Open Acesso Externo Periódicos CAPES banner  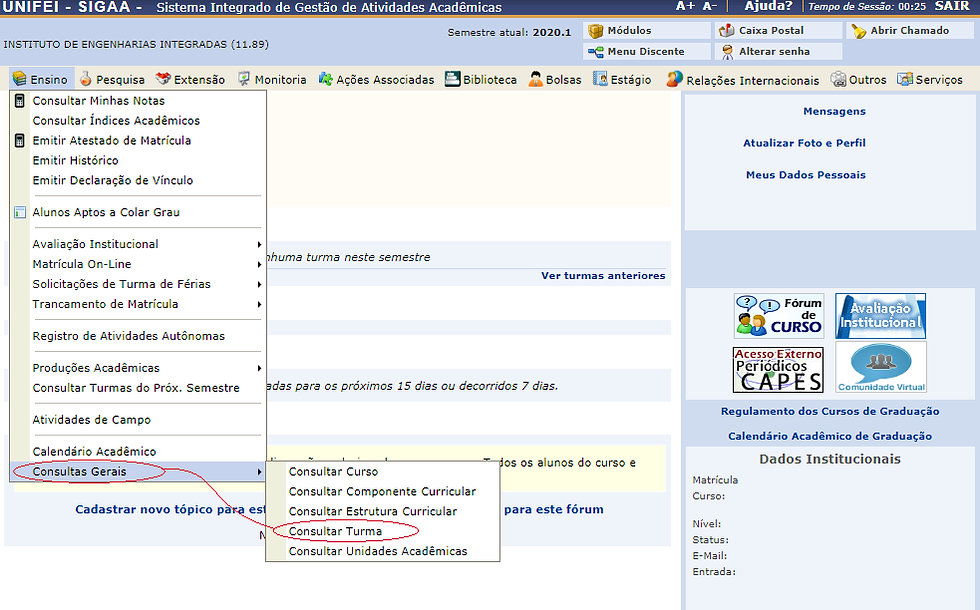pos(779,370)
